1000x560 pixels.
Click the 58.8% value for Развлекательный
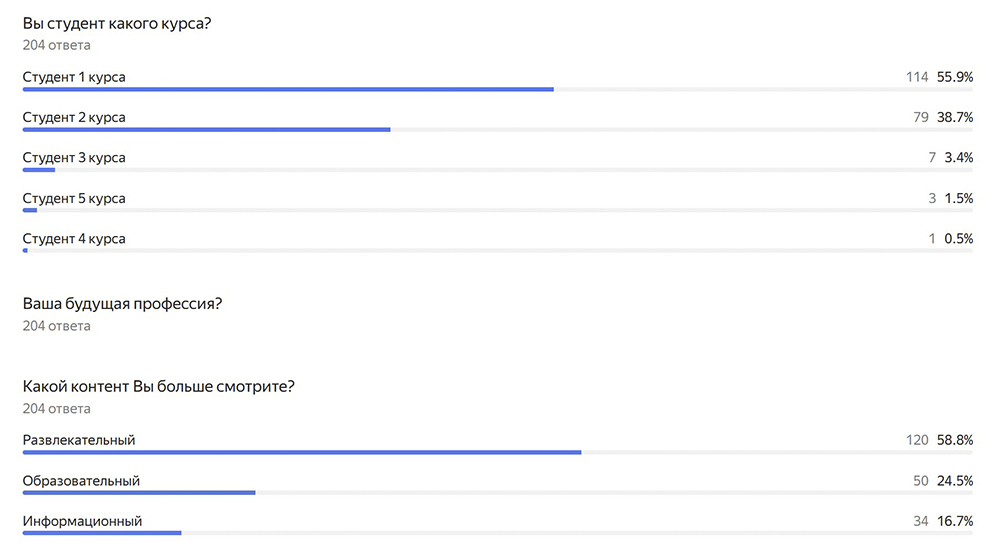point(955,440)
